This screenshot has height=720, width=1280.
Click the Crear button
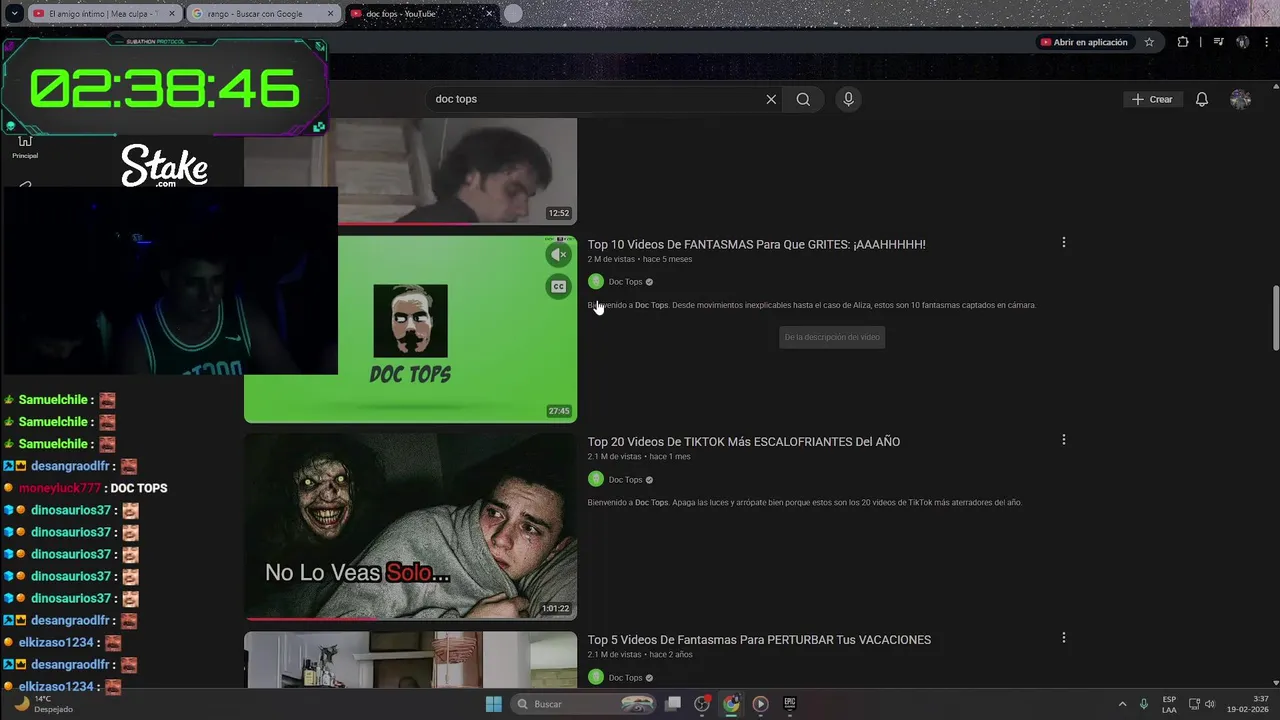click(x=1152, y=99)
